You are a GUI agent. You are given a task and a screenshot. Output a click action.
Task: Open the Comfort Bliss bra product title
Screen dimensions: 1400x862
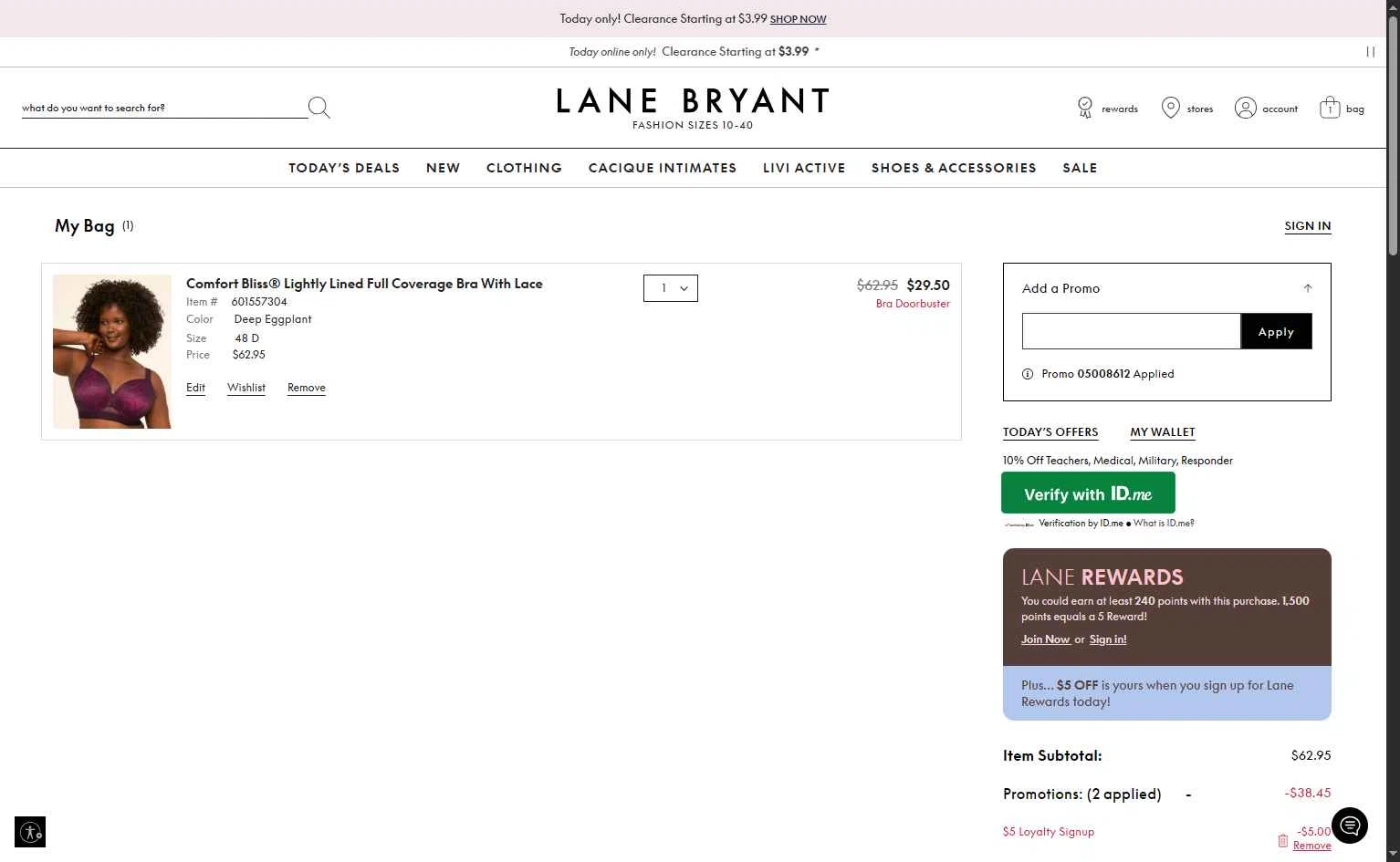(x=364, y=284)
